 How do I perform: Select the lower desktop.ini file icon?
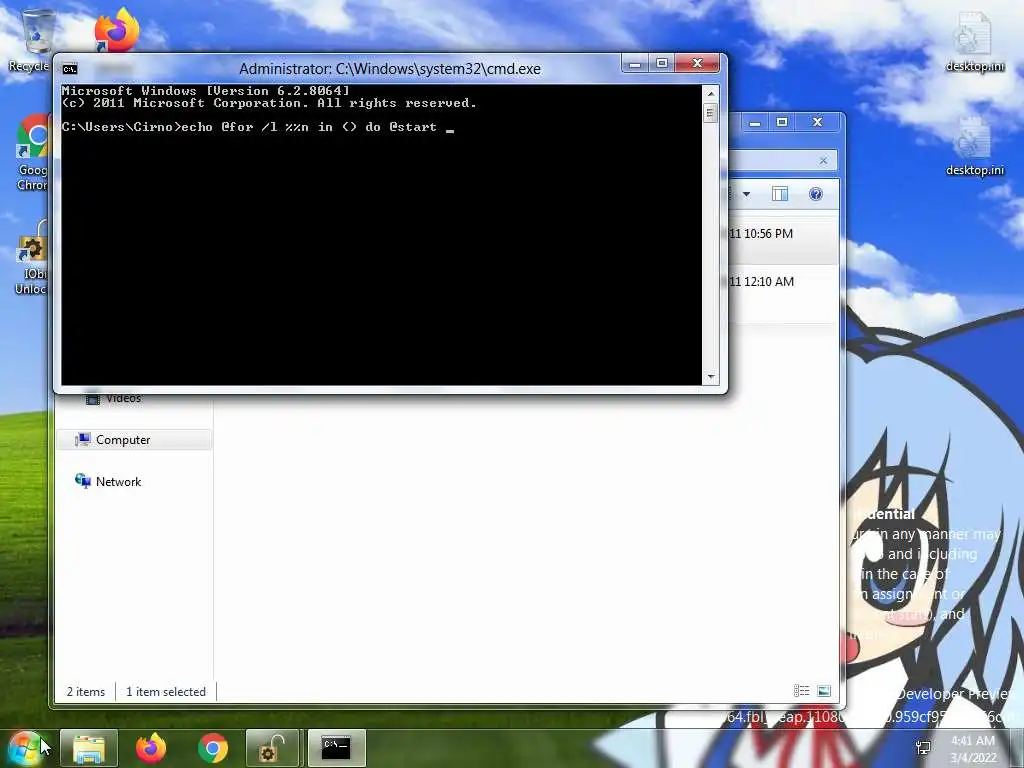(974, 145)
